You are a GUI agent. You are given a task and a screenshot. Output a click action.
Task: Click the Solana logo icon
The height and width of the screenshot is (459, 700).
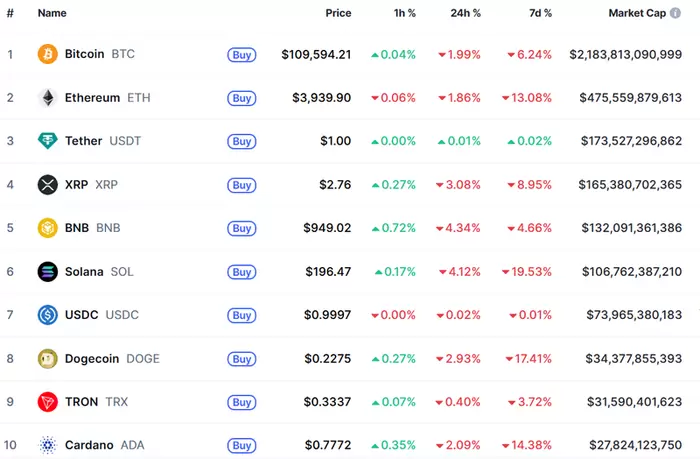coord(47,272)
